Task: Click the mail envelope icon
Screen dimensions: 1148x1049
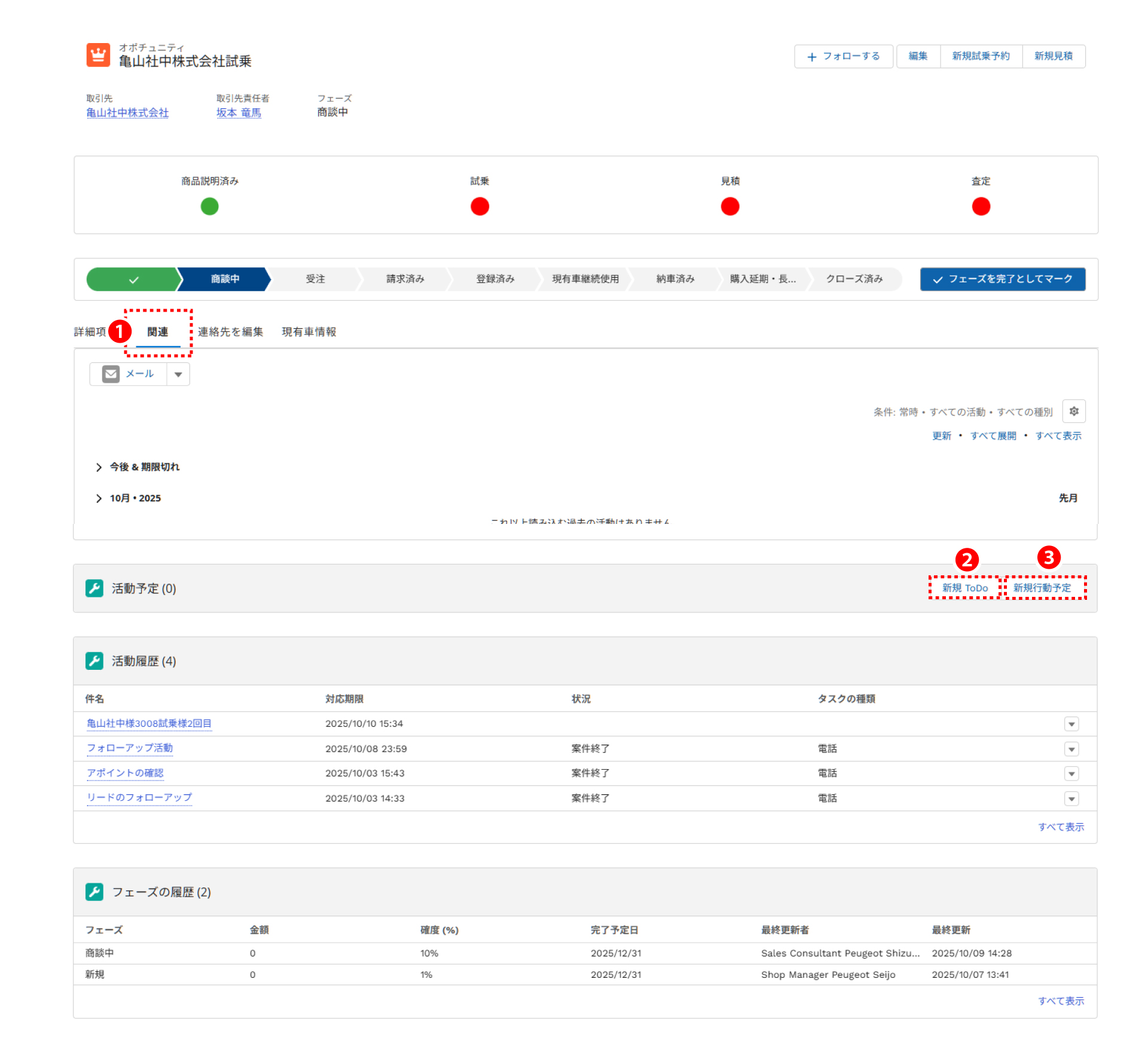Action: click(x=111, y=374)
